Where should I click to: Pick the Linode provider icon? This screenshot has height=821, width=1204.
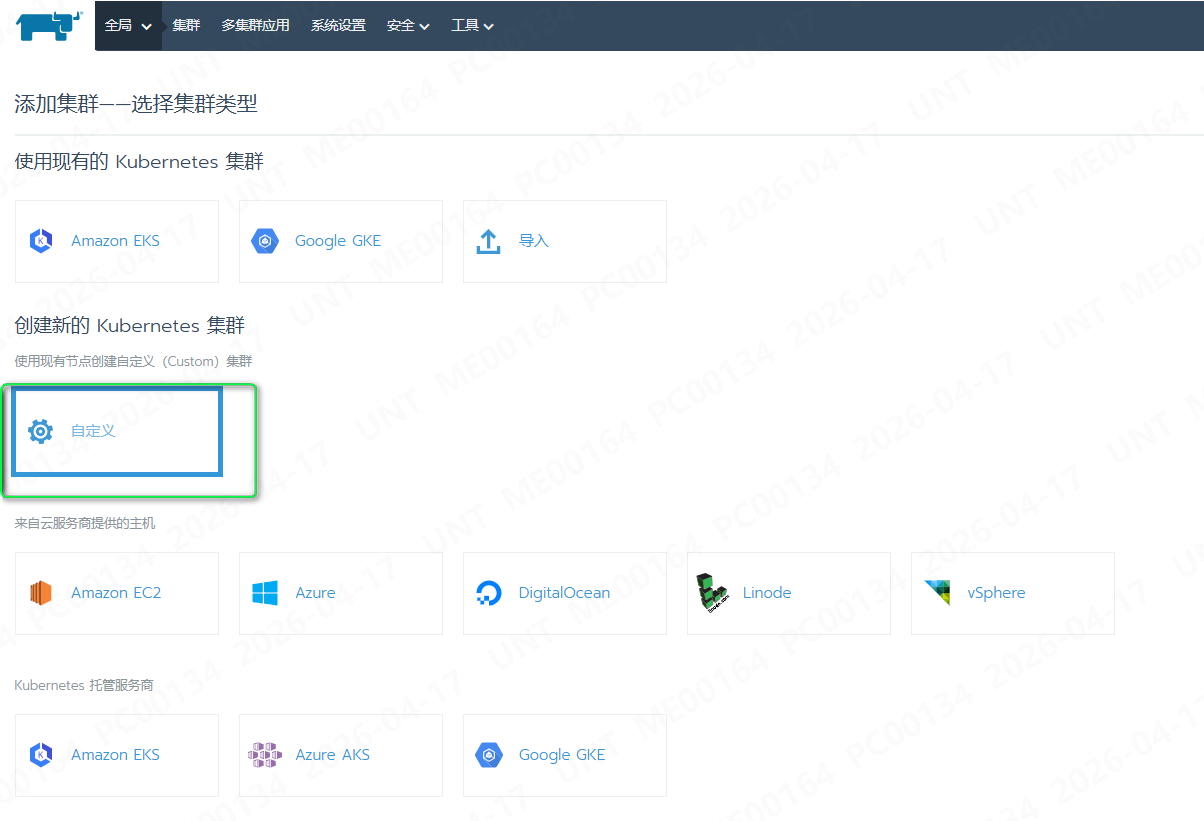pyautogui.click(x=711, y=593)
